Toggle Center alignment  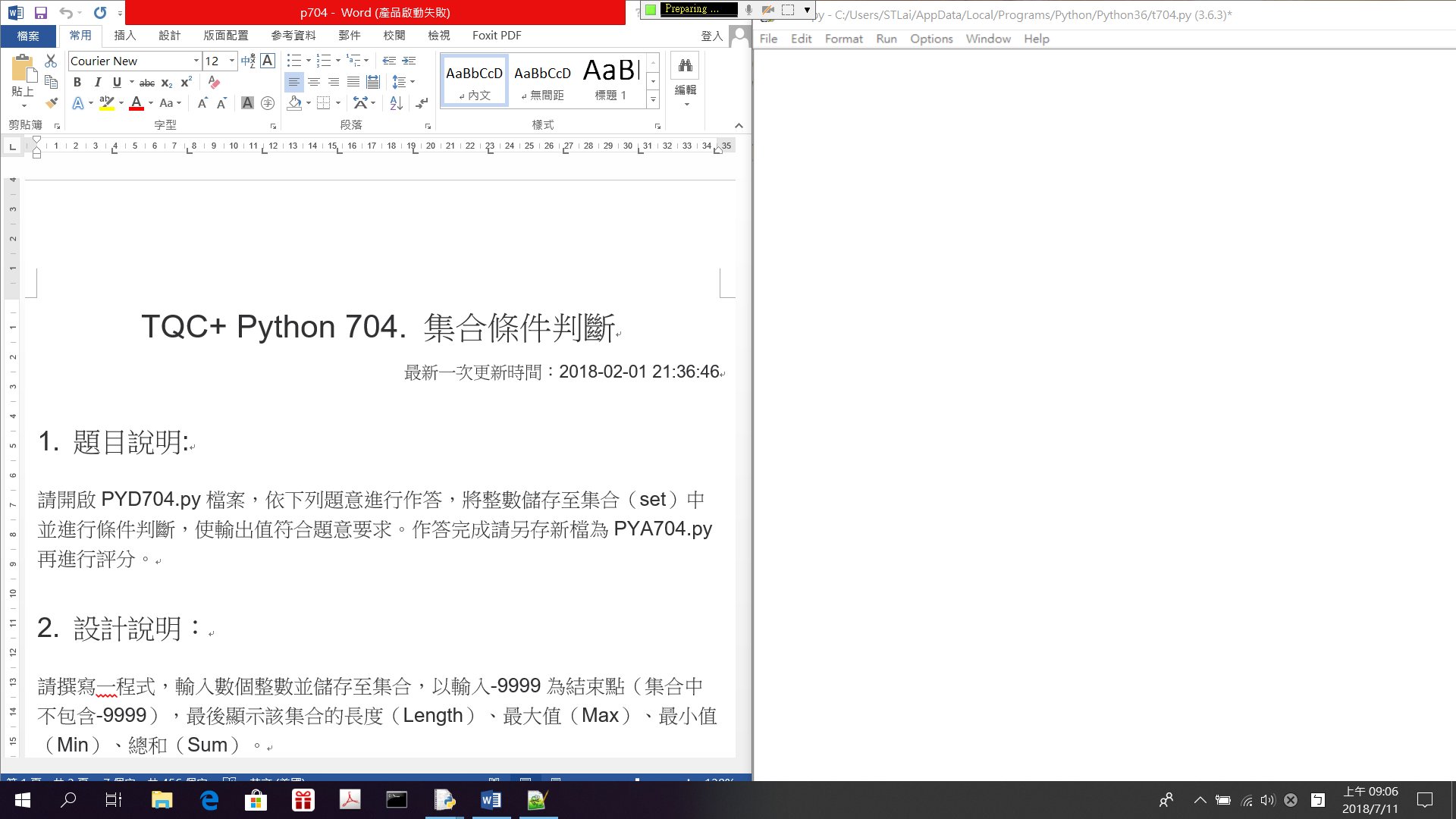pyautogui.click(x=313, y=82)
